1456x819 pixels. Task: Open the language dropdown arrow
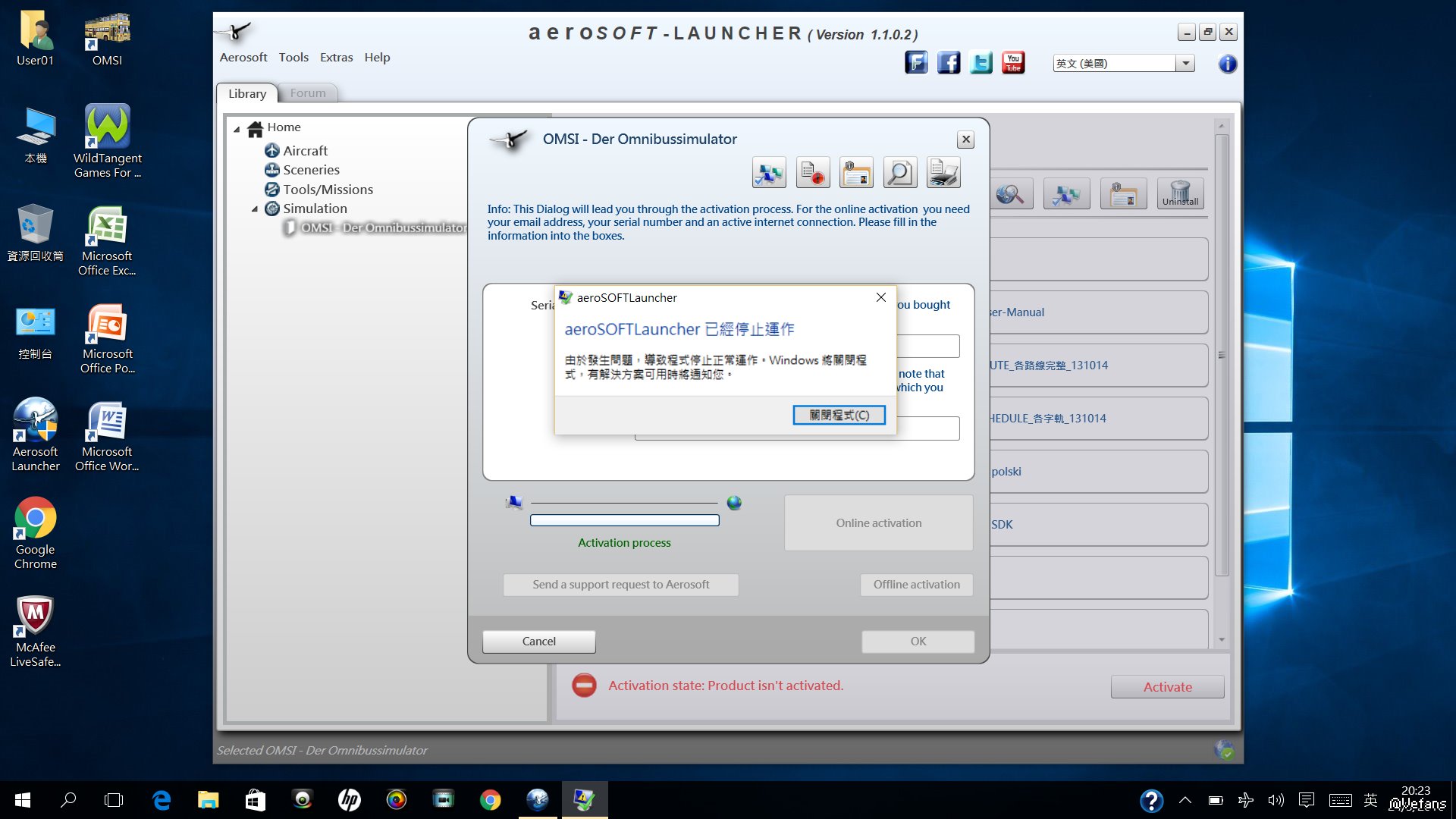(1185, 64)
